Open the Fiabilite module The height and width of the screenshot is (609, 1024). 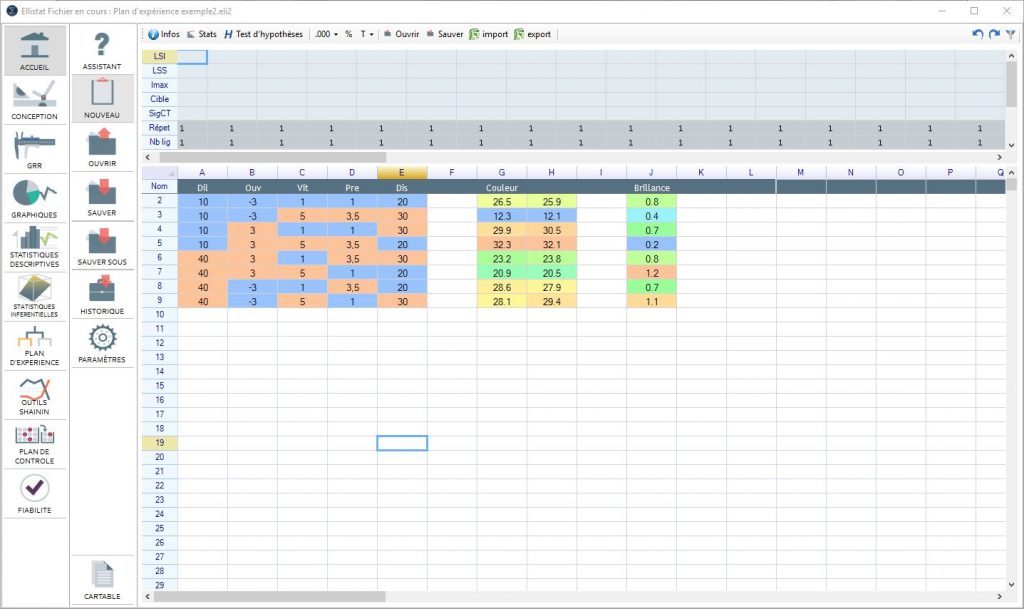click(x=35, y=494)
